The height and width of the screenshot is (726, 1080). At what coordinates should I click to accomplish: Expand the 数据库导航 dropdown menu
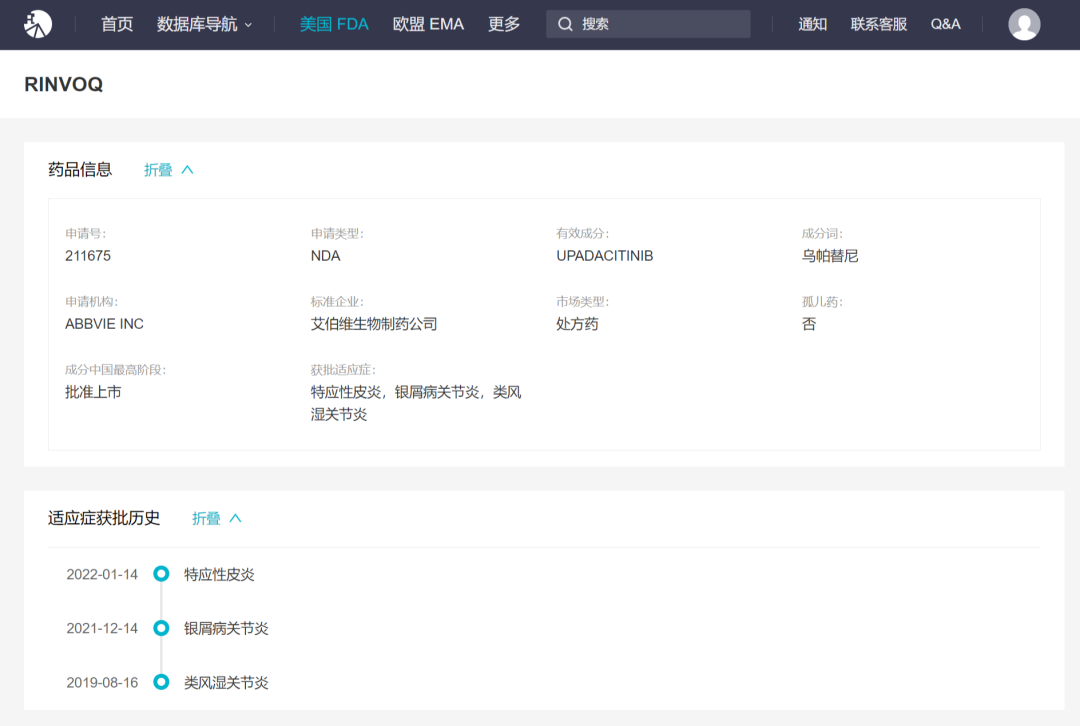205,24
